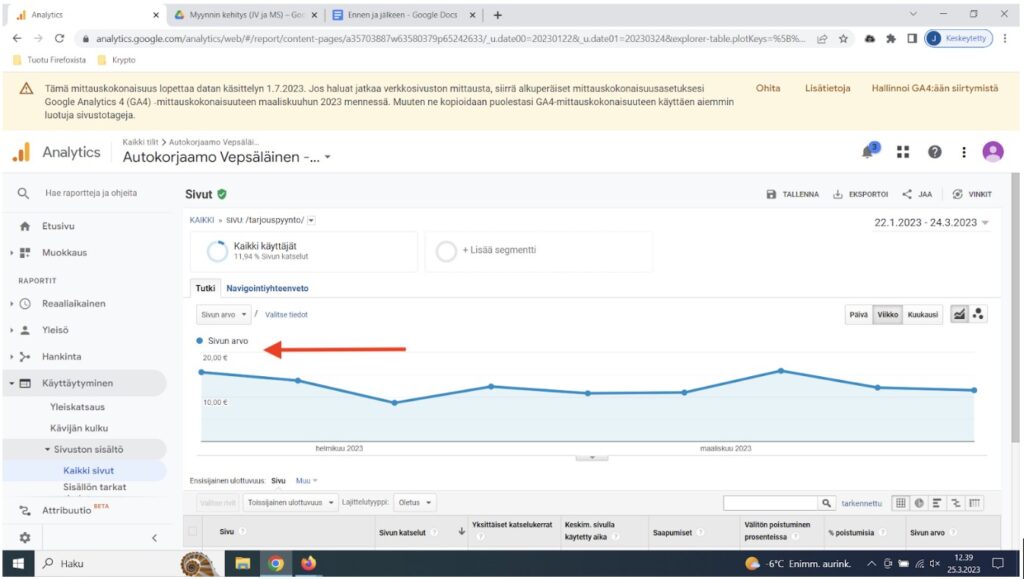Toggle the Kaikki käyttäjät segment
Image resolution: width=1024 pixels, height=579 pixels.
(x=304, y=251)
